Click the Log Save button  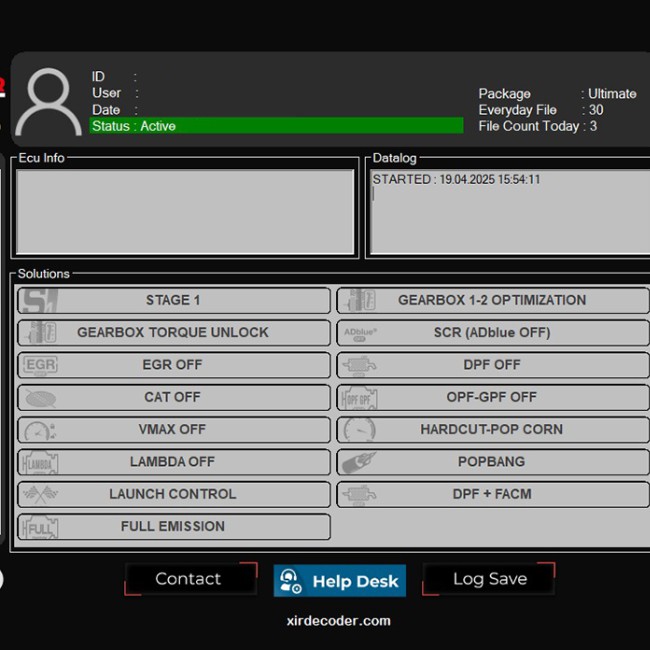(489, 579)
